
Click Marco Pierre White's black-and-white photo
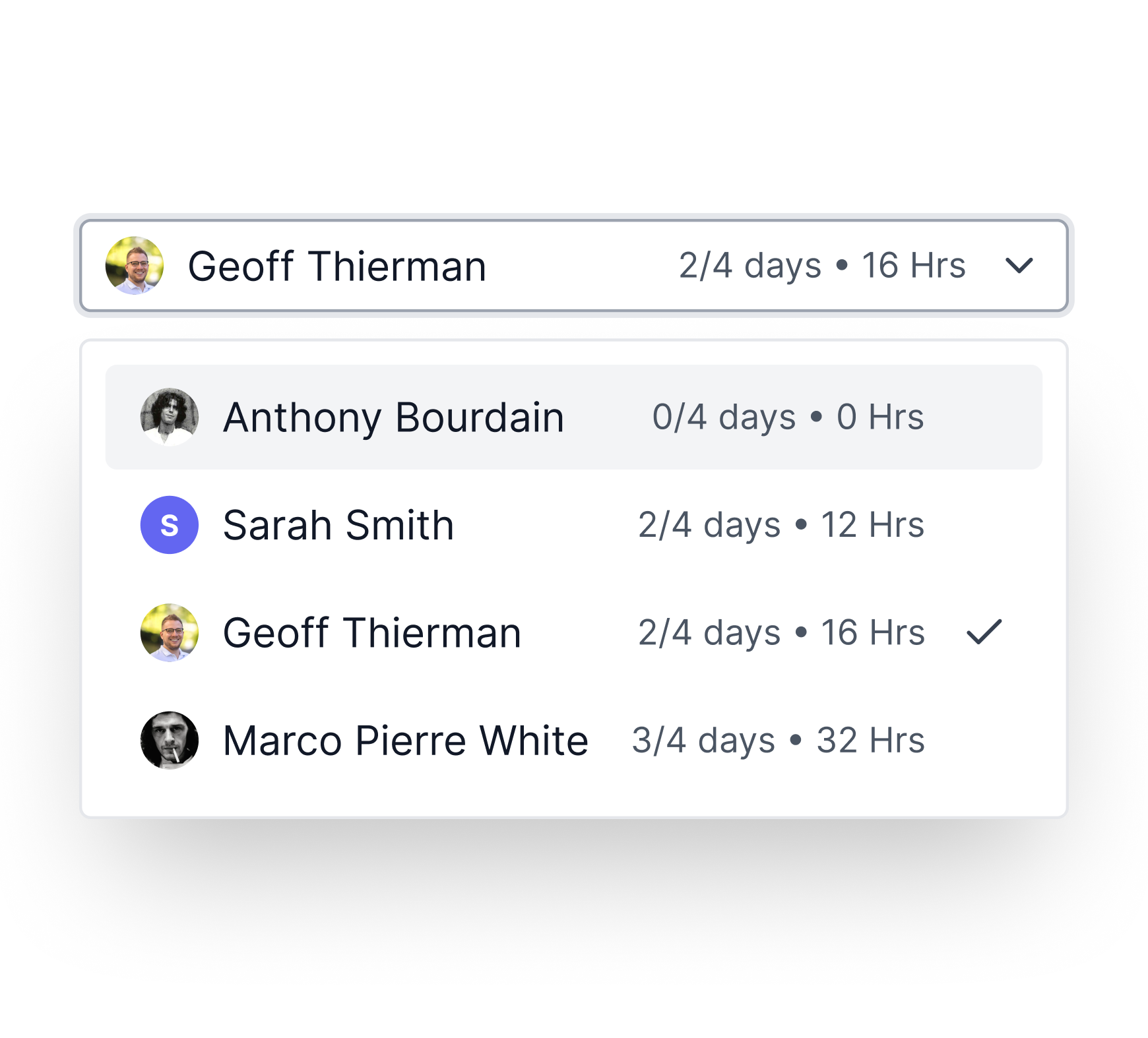click(170, 740)
